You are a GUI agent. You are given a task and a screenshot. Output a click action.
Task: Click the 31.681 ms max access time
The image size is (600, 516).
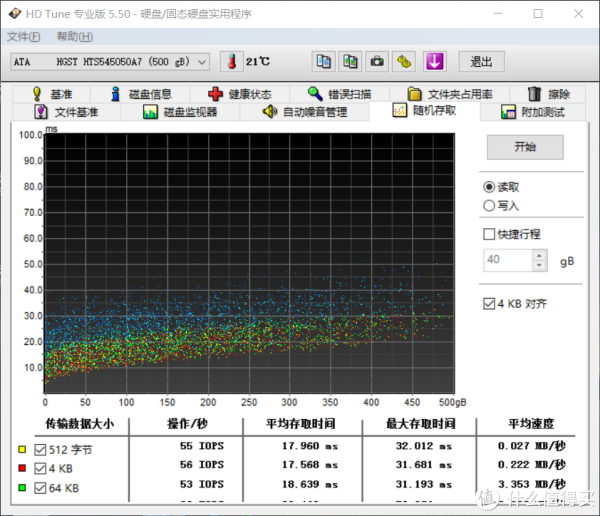[424, 465]
